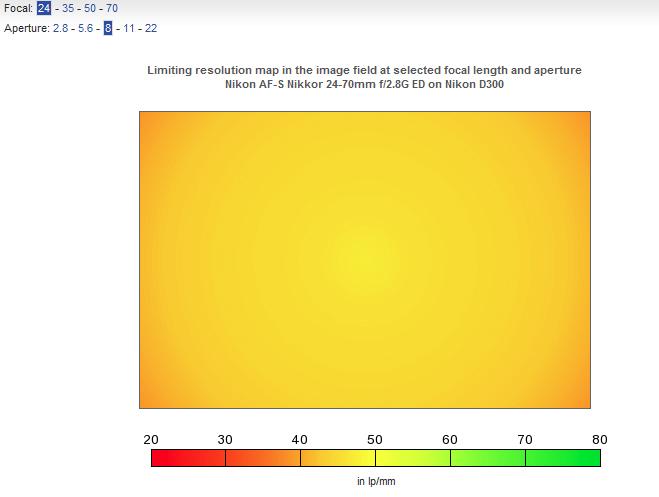This screenshot has width=659, height=497.
Task: Click the yellow-green 50-60 legend segment
Action: click(x=413, y=458)
